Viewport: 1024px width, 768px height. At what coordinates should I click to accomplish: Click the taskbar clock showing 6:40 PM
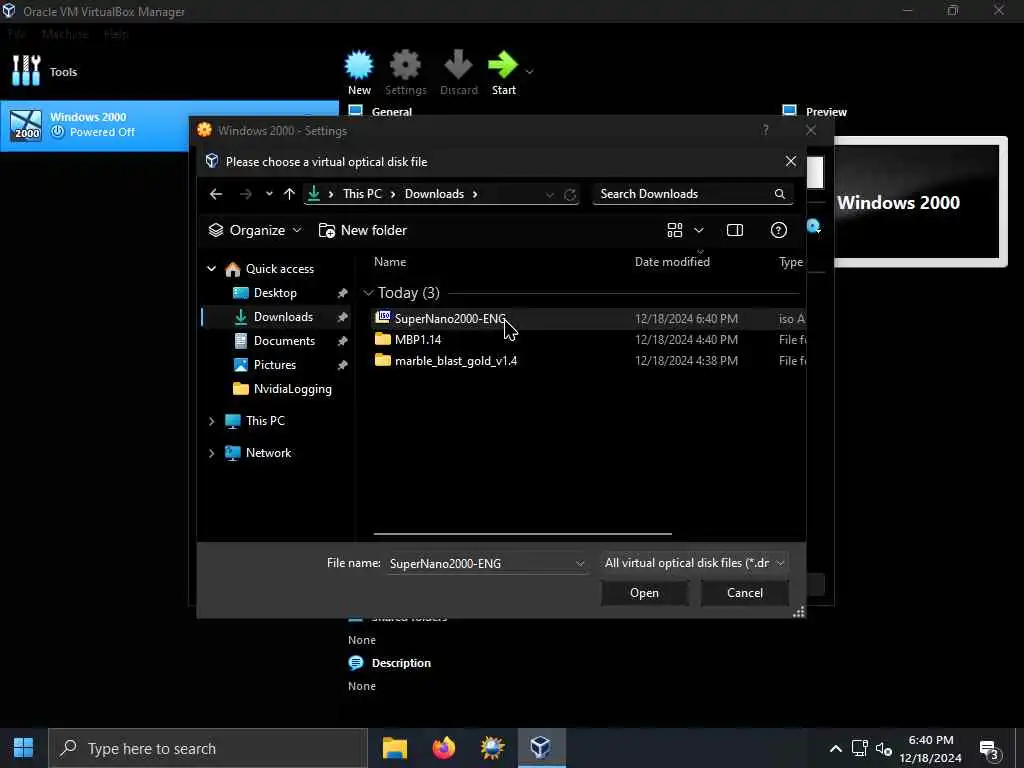[931, 749]
